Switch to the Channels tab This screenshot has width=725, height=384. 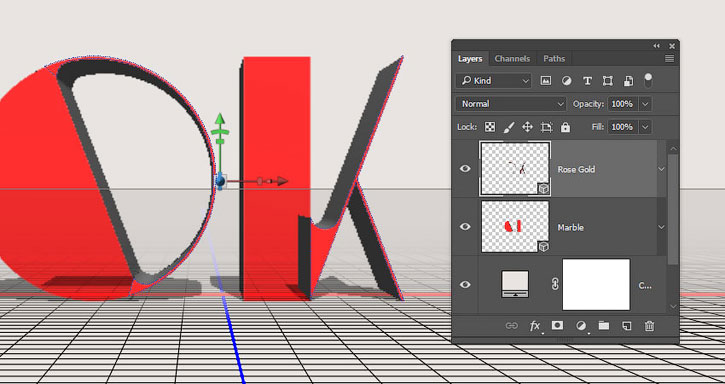click(x=512, y=59)
